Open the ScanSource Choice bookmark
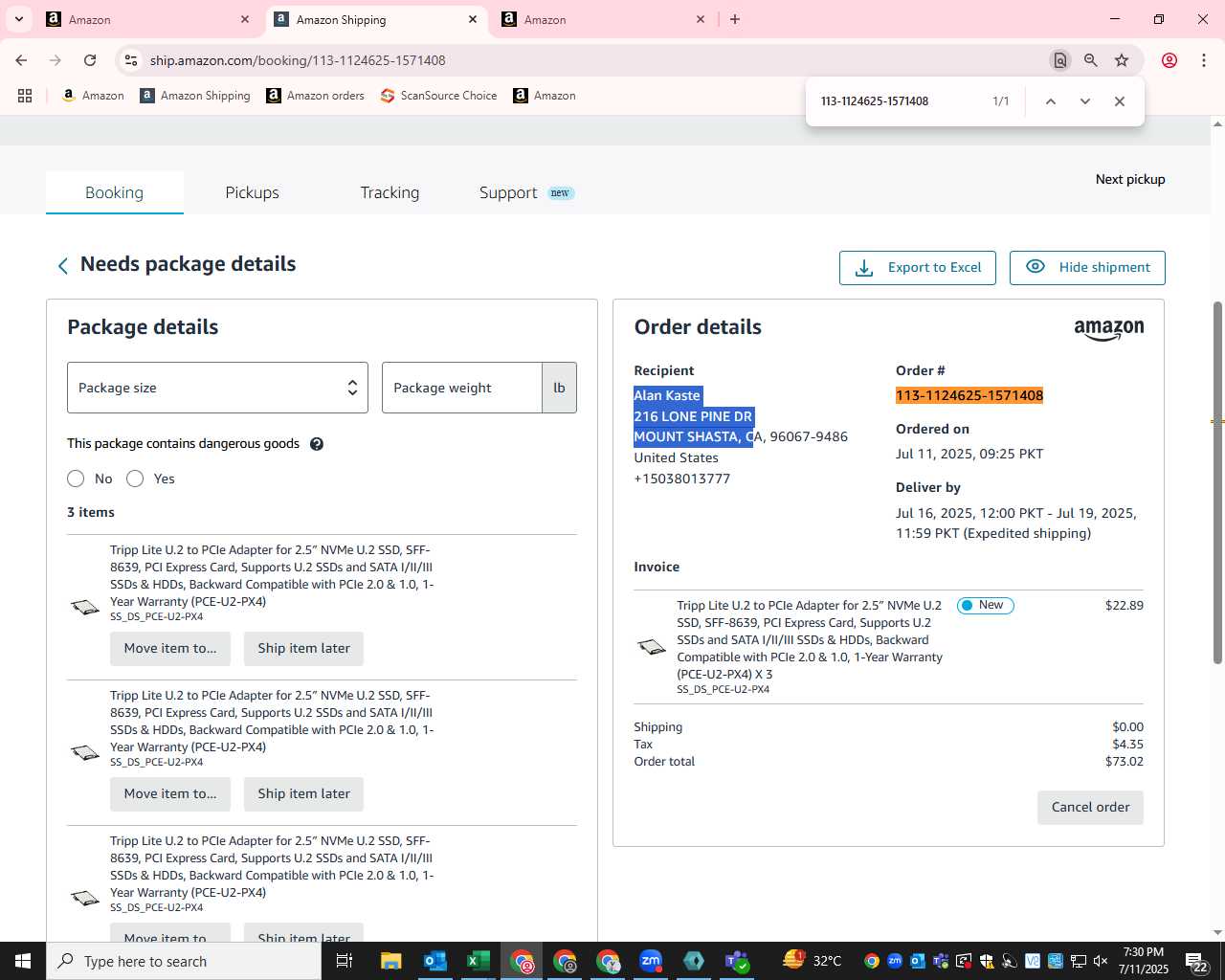The height and width of the screenshot is (980, 1225). point(438,96)
